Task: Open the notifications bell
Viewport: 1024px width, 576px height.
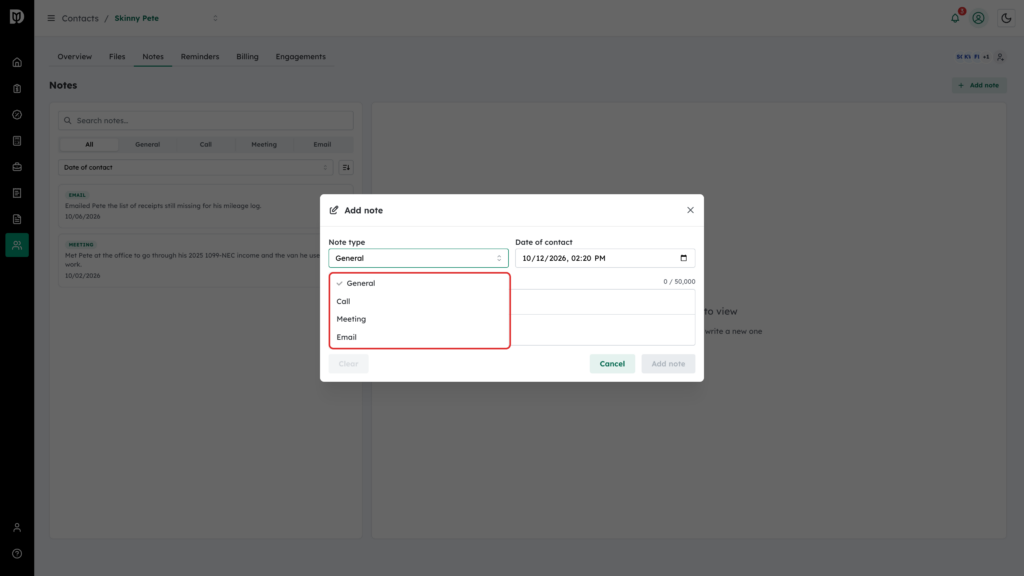Action: tap(955, 18)
